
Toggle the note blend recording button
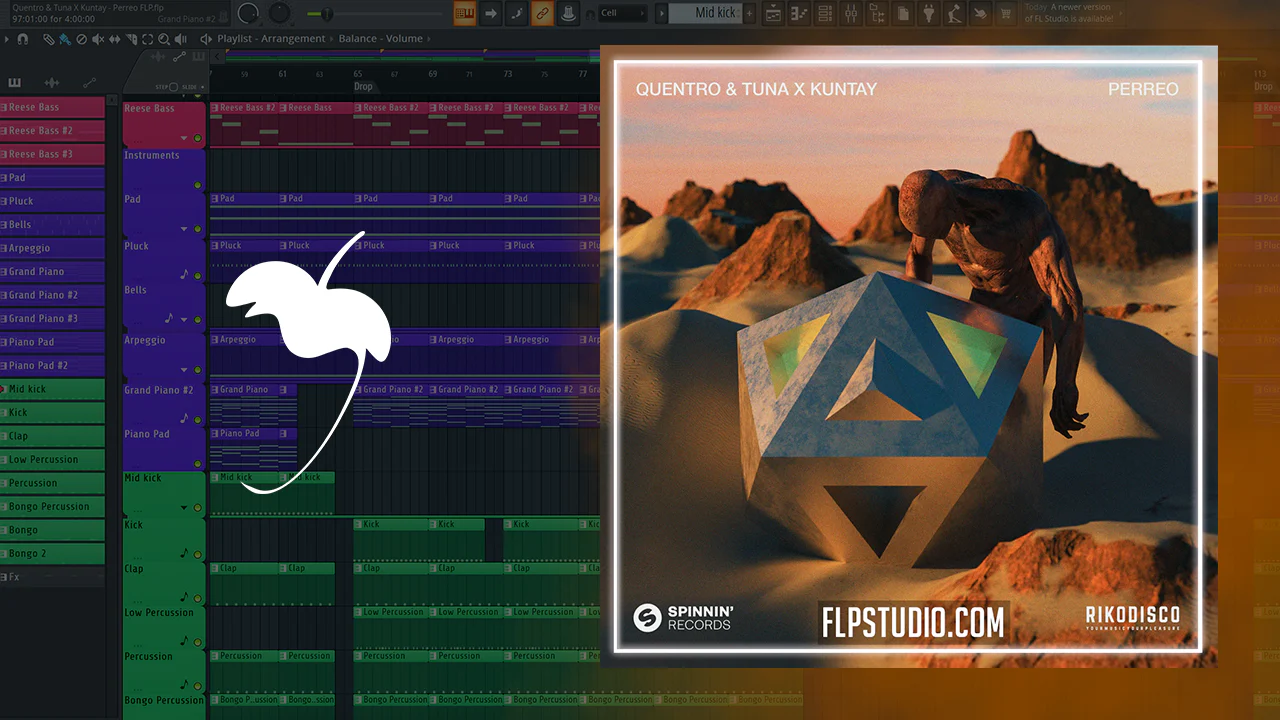(x=517, y=13)
